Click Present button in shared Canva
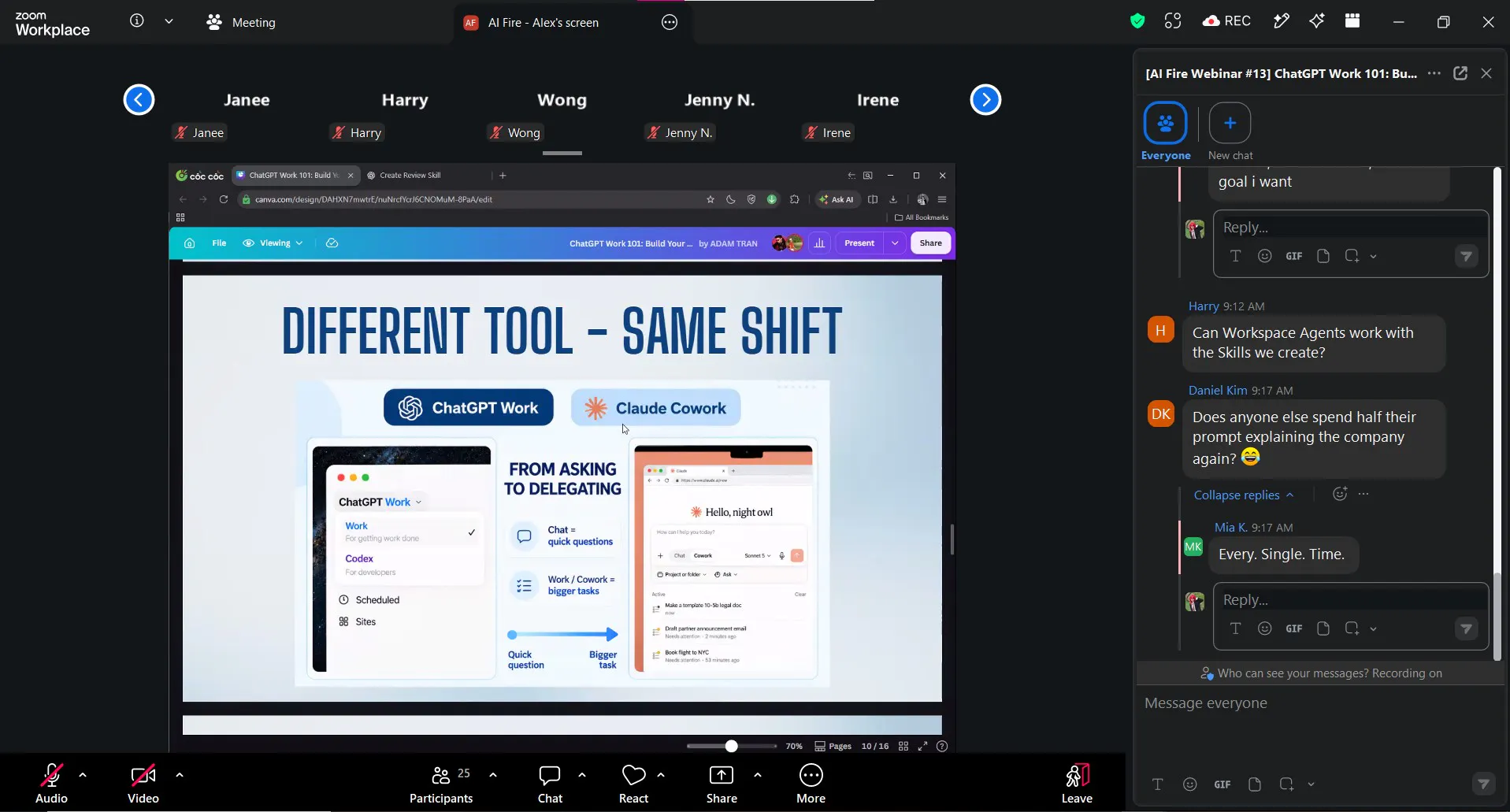This screenshot has height=812, width=1510. [859, 243]
